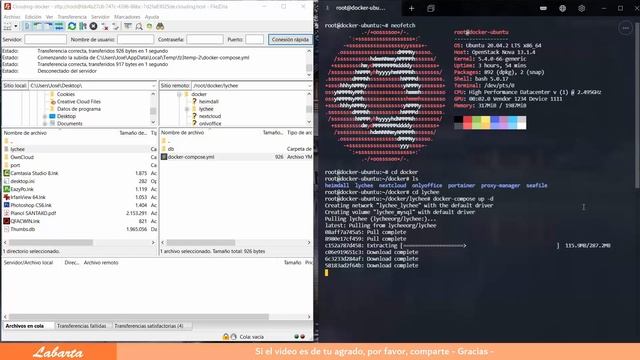This screenshot has width=640, height=360.
Task: Click the three-dot circle button in terminal
Action: pos(626,28)
